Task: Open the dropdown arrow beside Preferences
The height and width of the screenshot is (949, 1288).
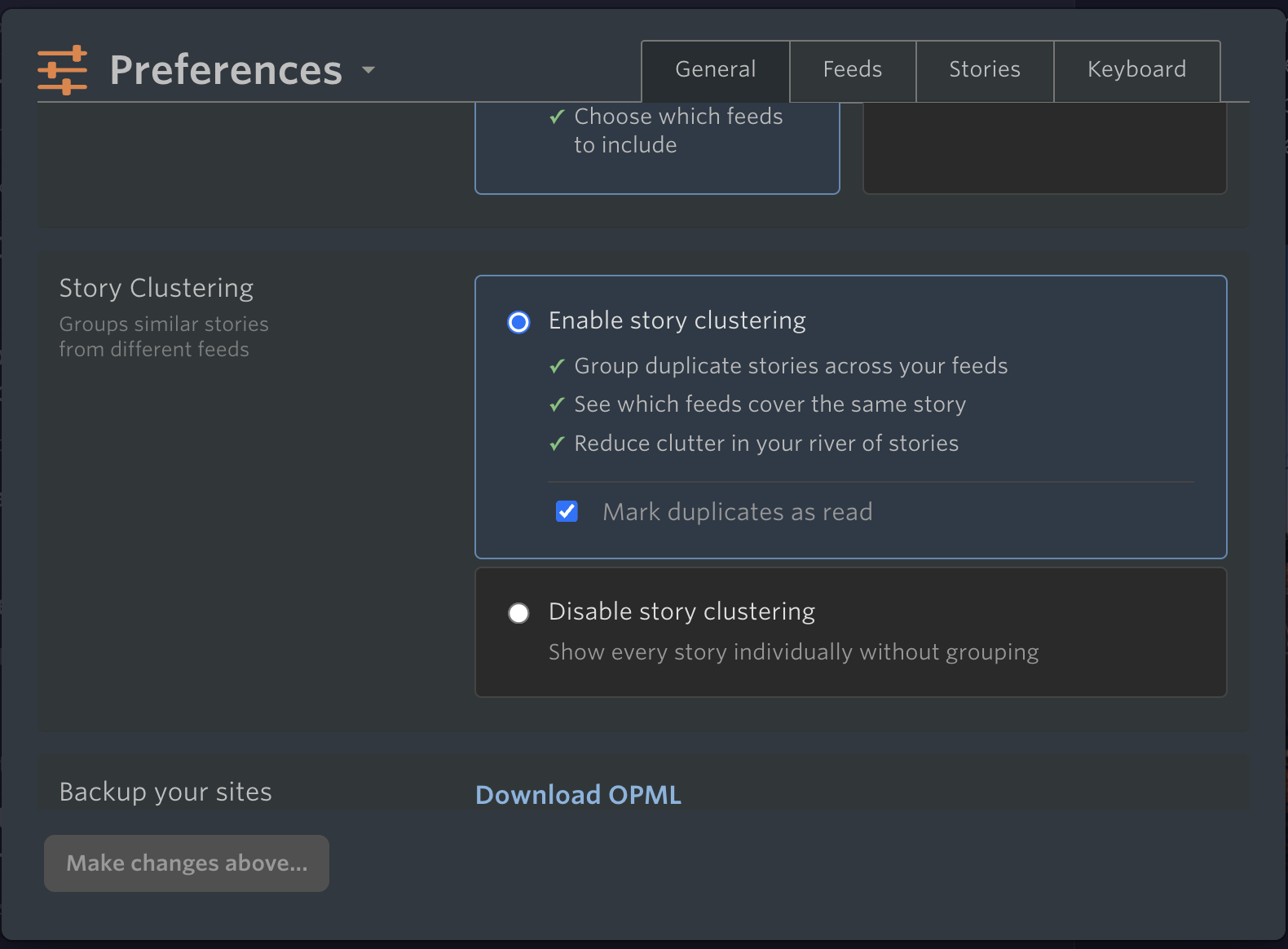Action: coord(368,70)
